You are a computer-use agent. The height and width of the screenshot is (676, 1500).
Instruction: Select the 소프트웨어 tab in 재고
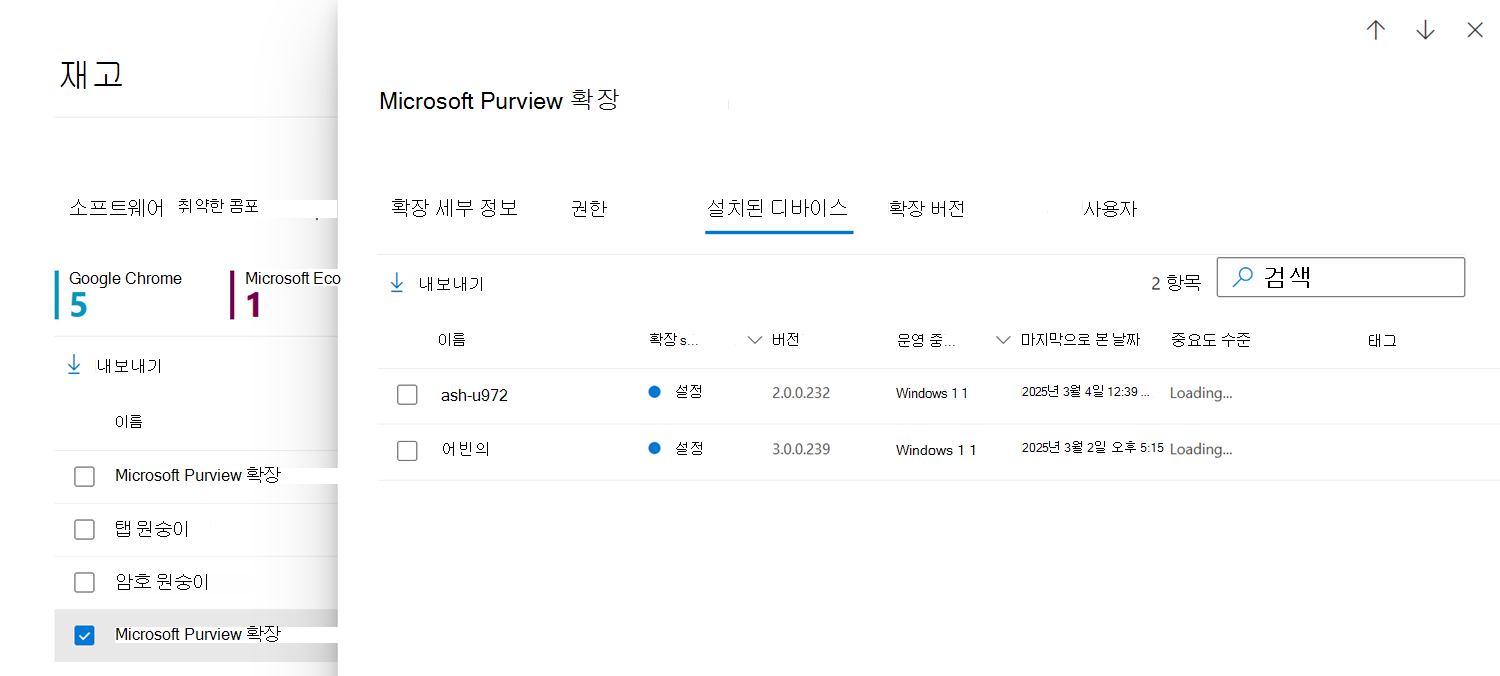[116, 208]
